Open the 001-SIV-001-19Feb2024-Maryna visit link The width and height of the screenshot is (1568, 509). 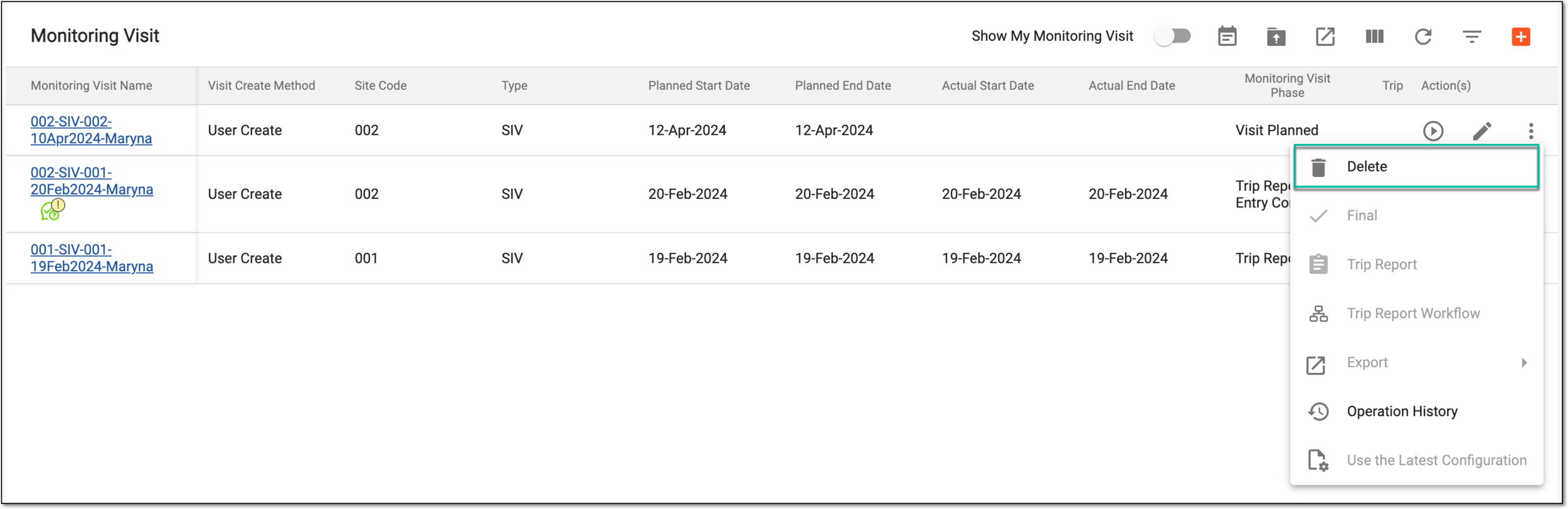coord(92,258)
